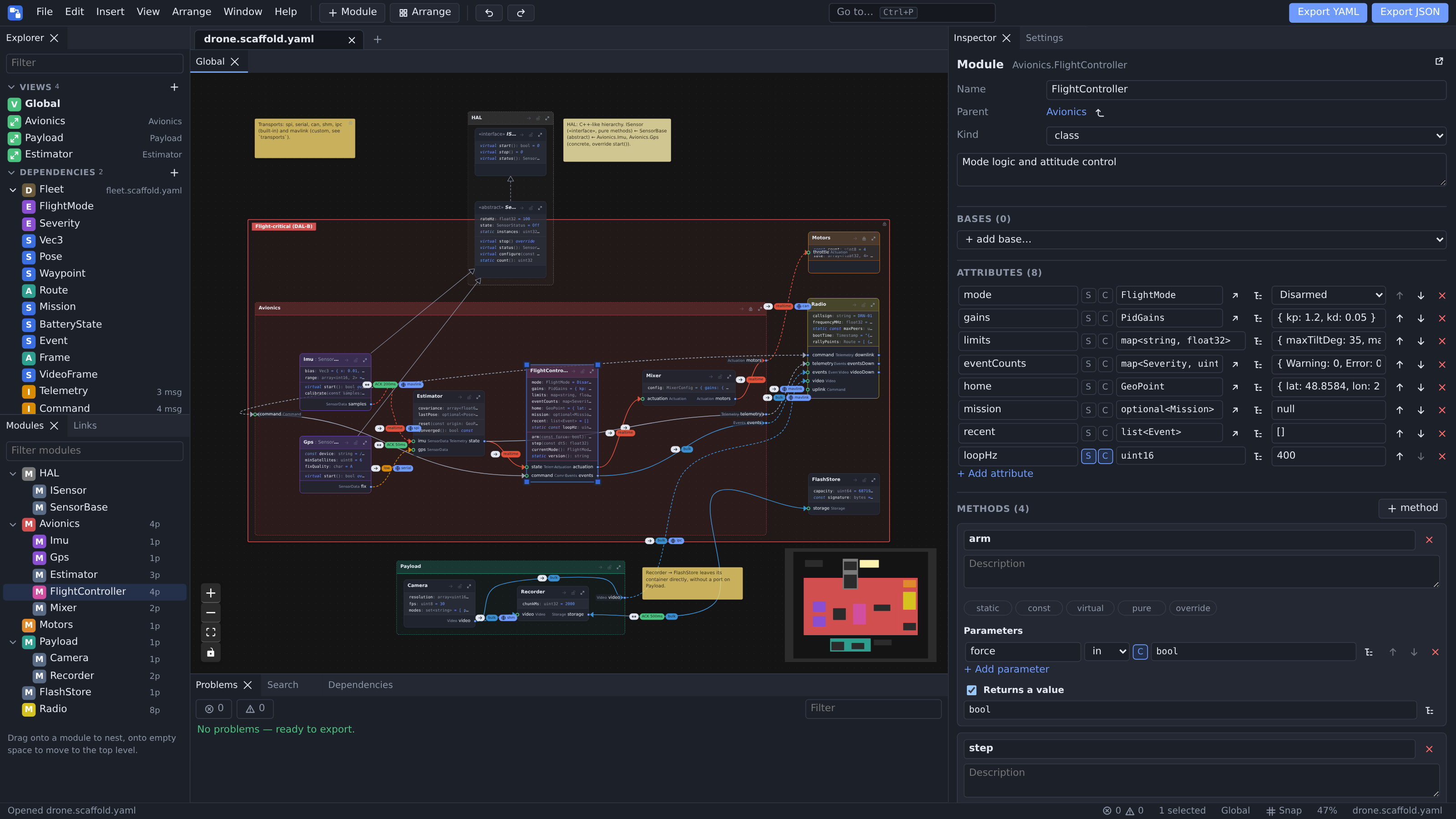1456x819 pixels.
Task: Click the + Module toolbar button
Action: [352, 12]
